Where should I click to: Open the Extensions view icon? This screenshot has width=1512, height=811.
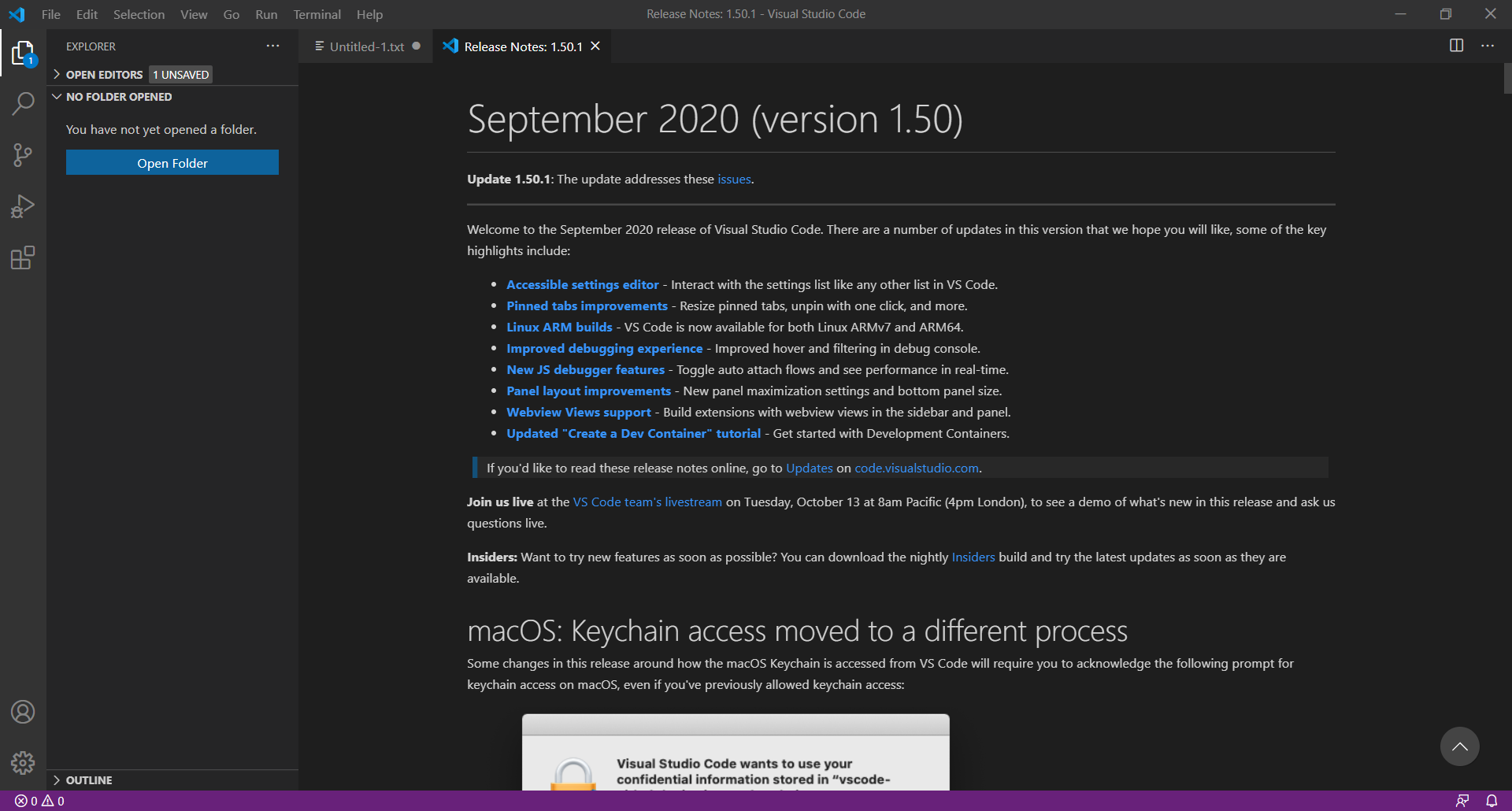point(23,258)
